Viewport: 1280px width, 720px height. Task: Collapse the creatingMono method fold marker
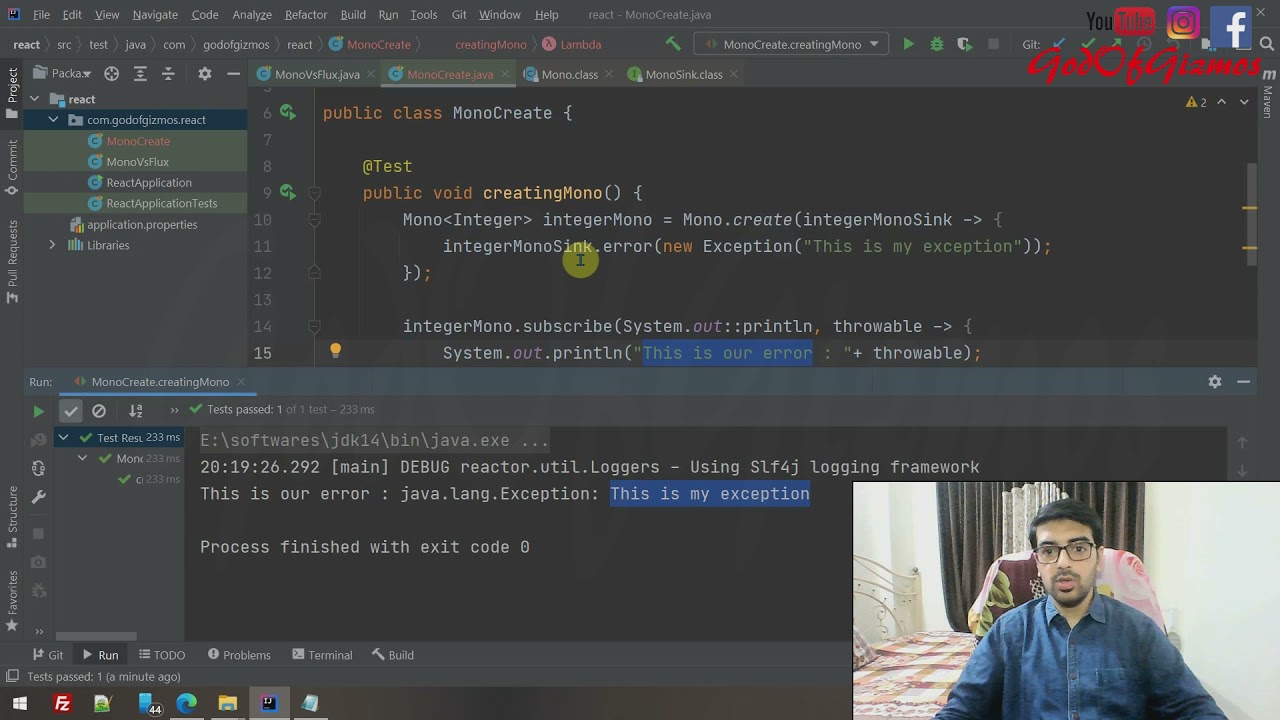click(x=314, y=193)
